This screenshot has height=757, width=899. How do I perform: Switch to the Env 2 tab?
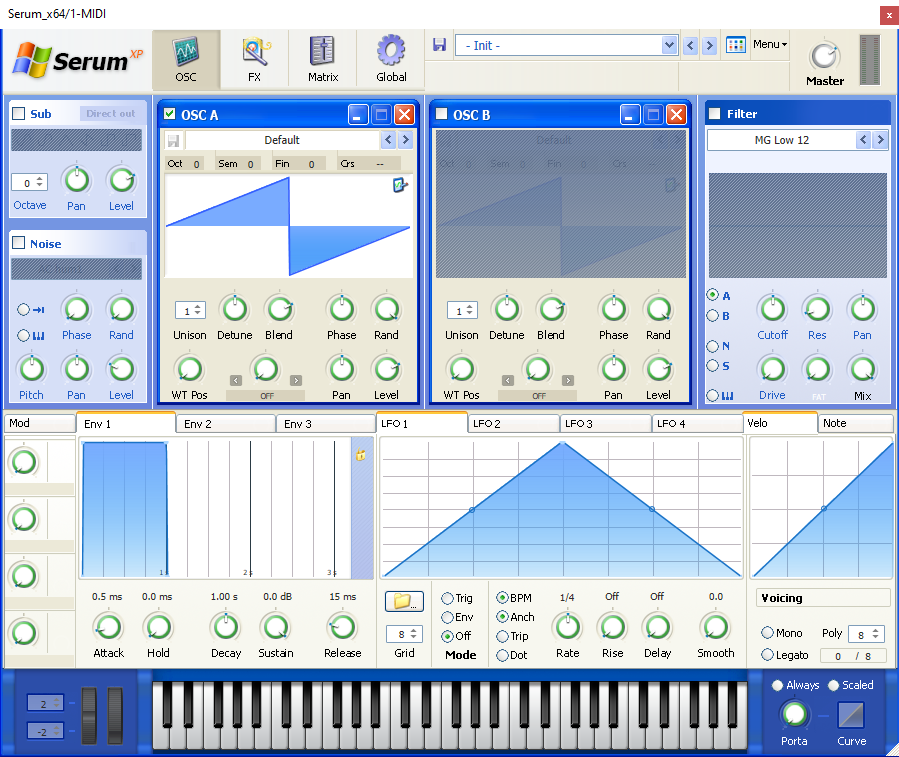[226, 424]
